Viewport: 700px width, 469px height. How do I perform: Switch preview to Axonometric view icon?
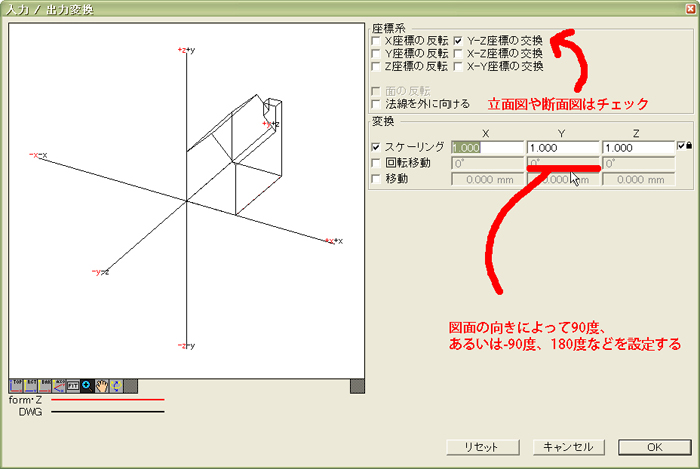coord(59,386)
